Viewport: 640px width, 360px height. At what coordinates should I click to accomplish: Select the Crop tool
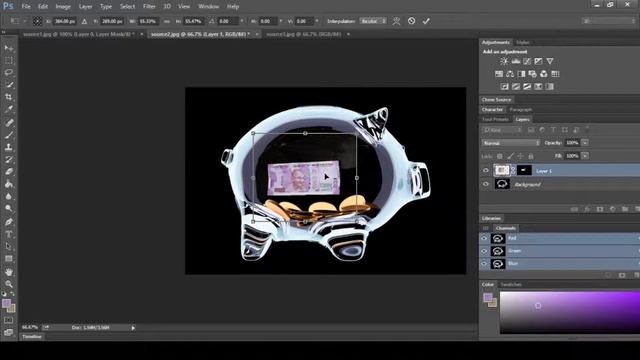coord(9,97)
